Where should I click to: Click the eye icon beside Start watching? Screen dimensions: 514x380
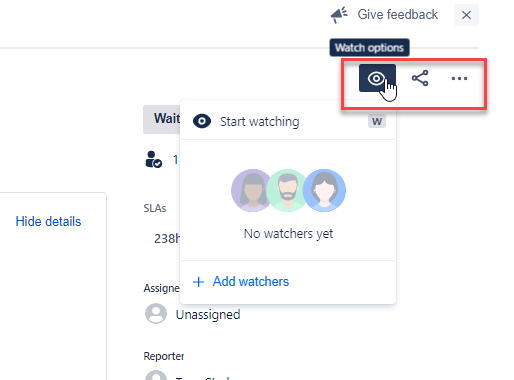pos(202,121)
